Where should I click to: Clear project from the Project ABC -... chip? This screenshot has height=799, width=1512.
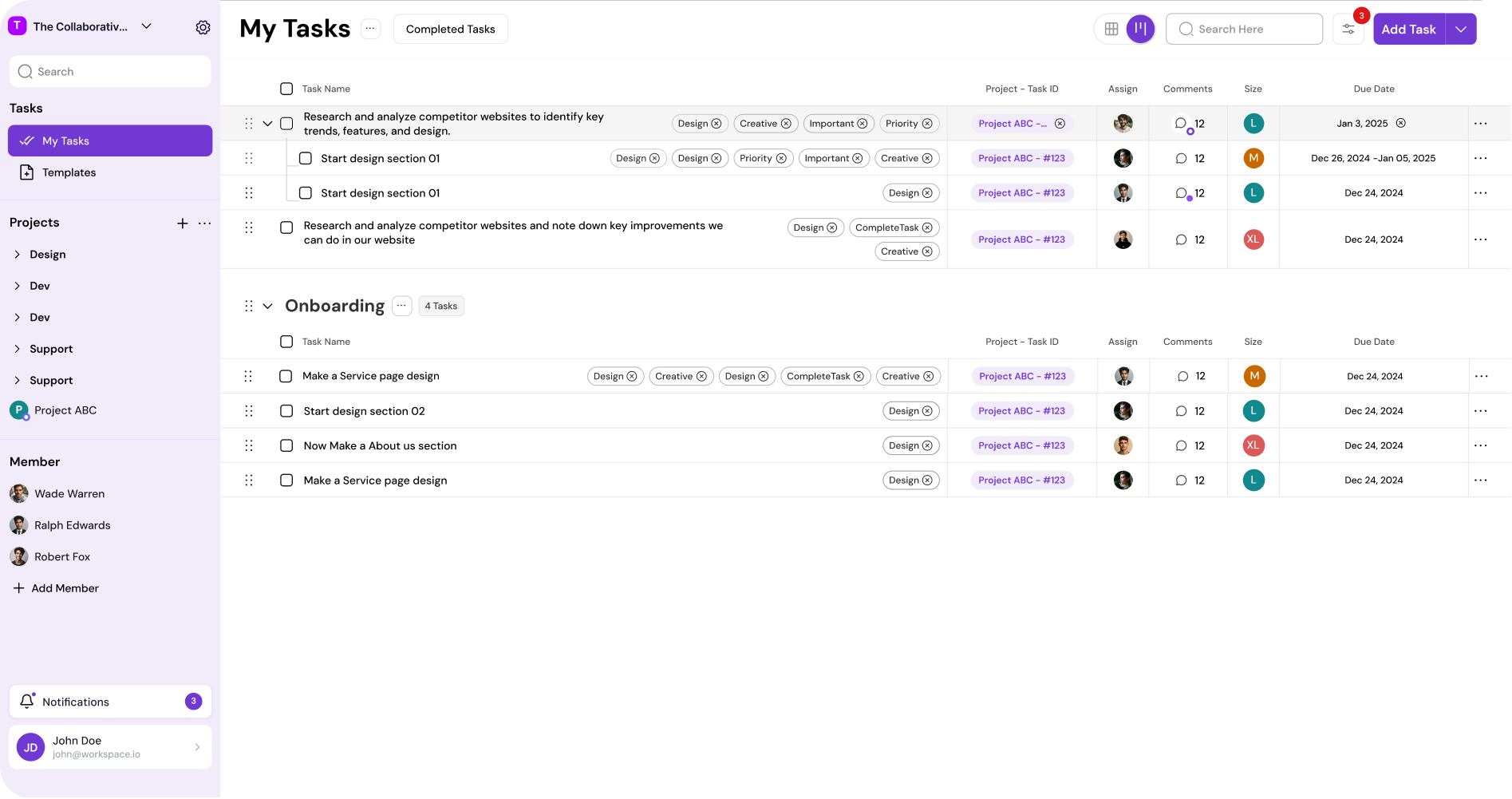(x=1060, y=124)
